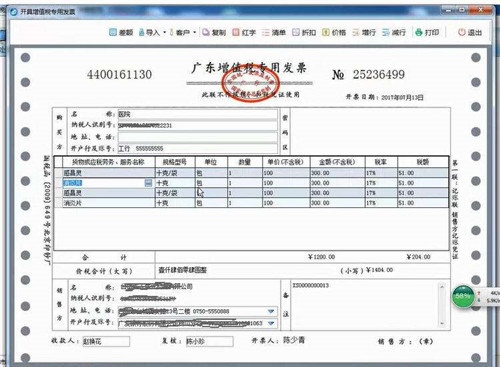This screenshot has width=500, height=367.
Task: Click the 复制 copy toolbar icon
Action: pos(214,32)
